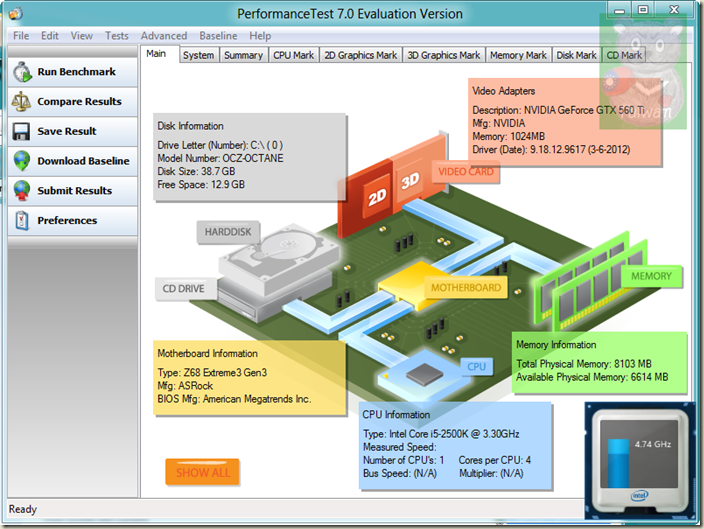This screenshot has height=529, width=704.
Task: Open the Tests menu
Action: click(117, 36)
